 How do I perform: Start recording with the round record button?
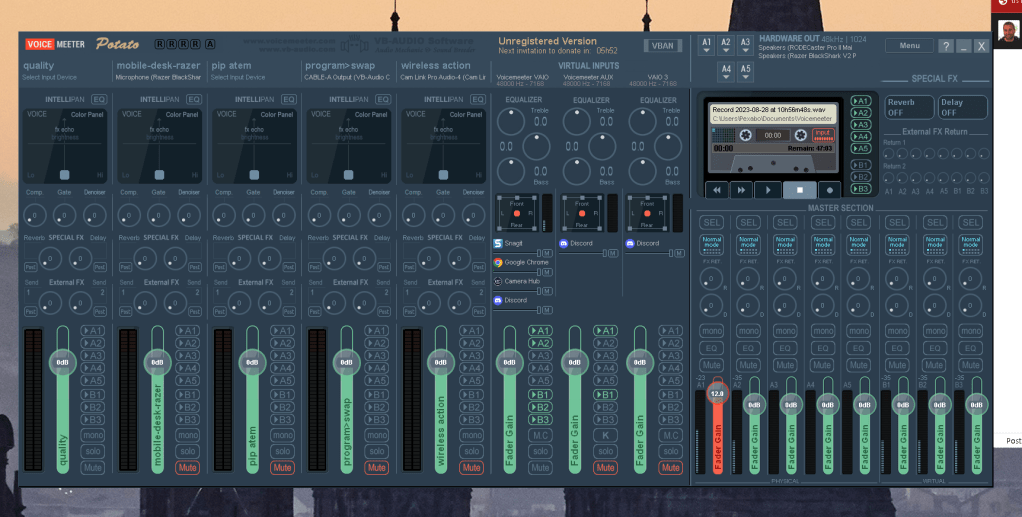830,190
